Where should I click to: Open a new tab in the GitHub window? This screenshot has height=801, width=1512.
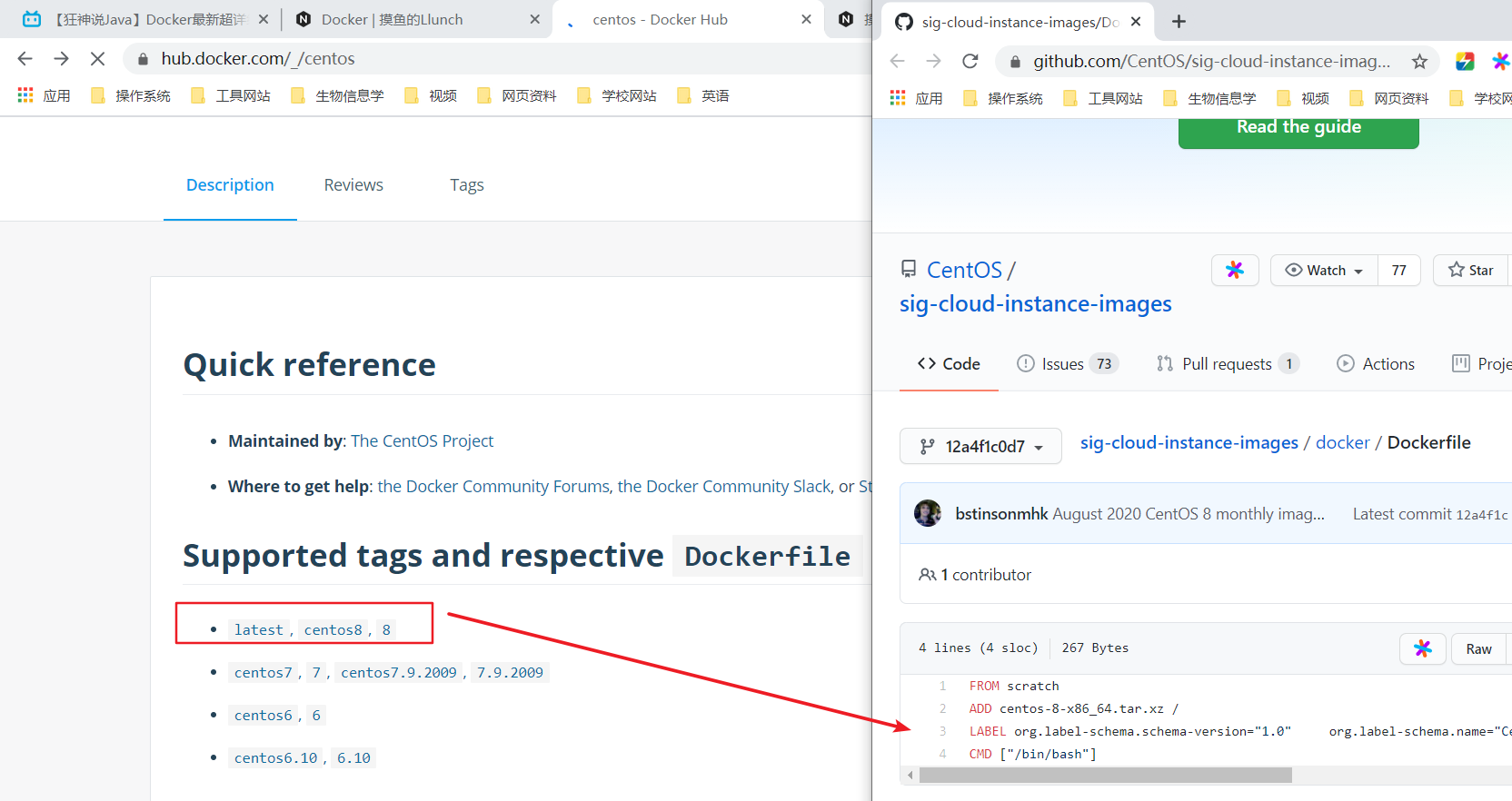(x=1179, y=21)
